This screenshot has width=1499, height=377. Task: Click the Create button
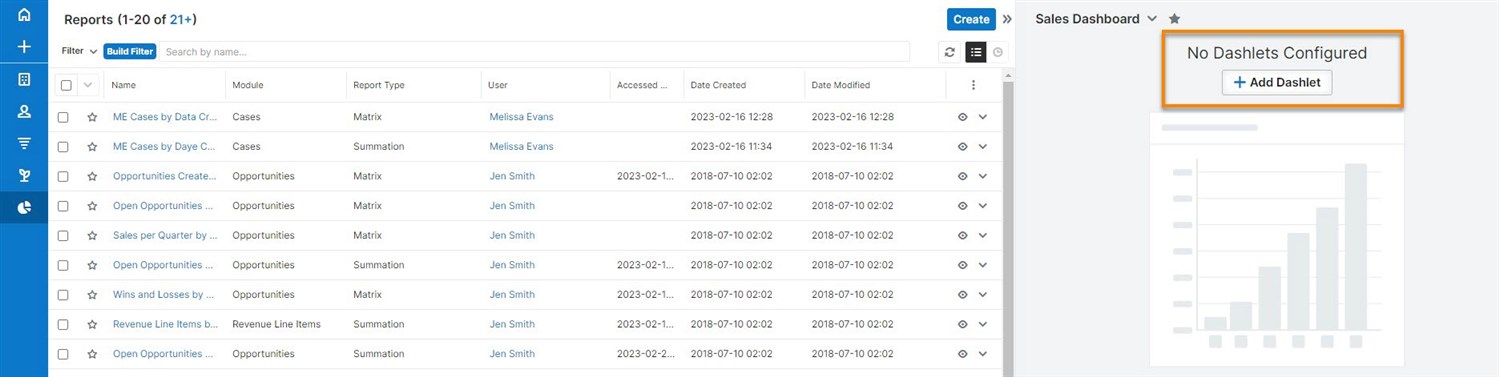(971, 19)
